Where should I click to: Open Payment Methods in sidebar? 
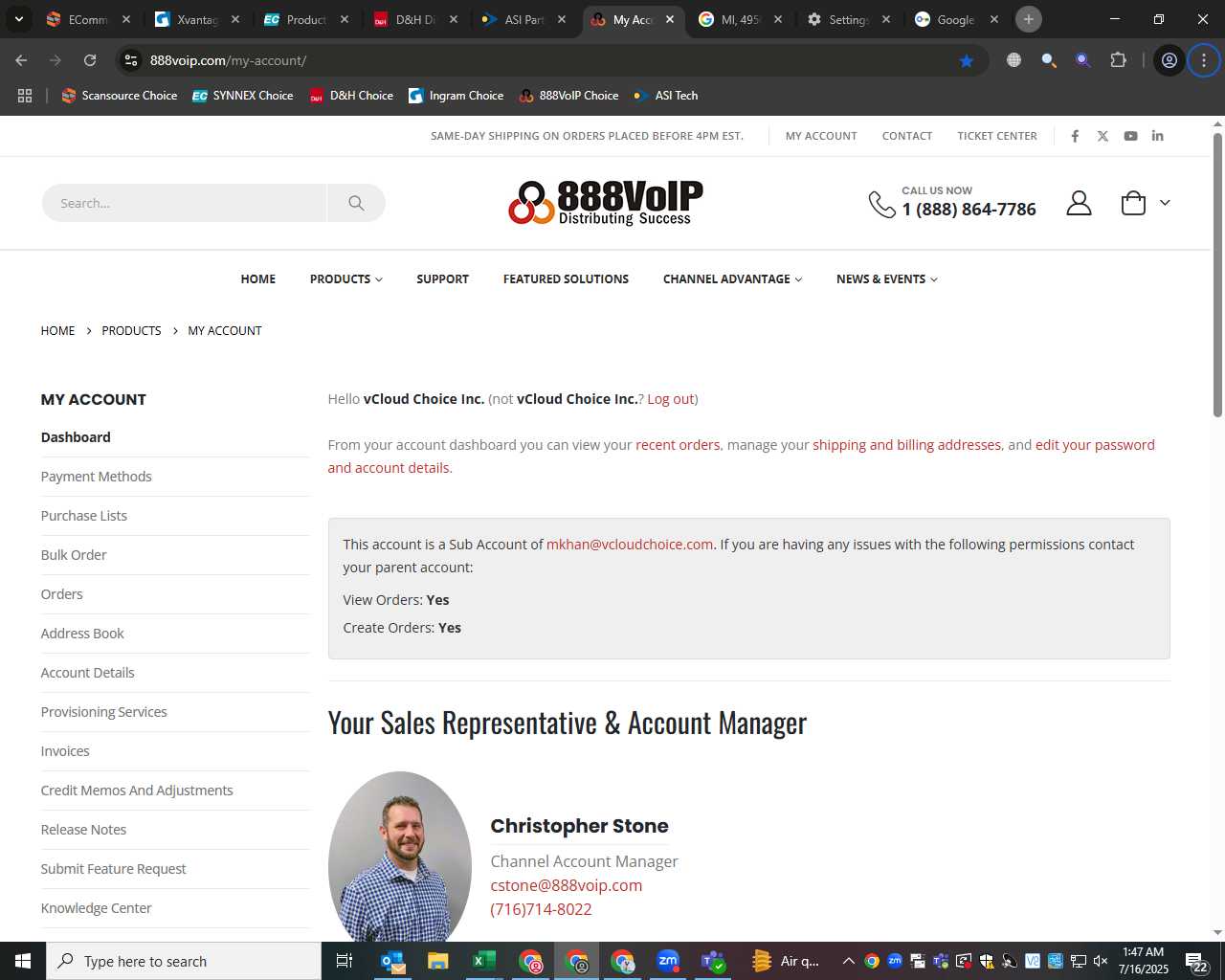[x=97, y=477]
